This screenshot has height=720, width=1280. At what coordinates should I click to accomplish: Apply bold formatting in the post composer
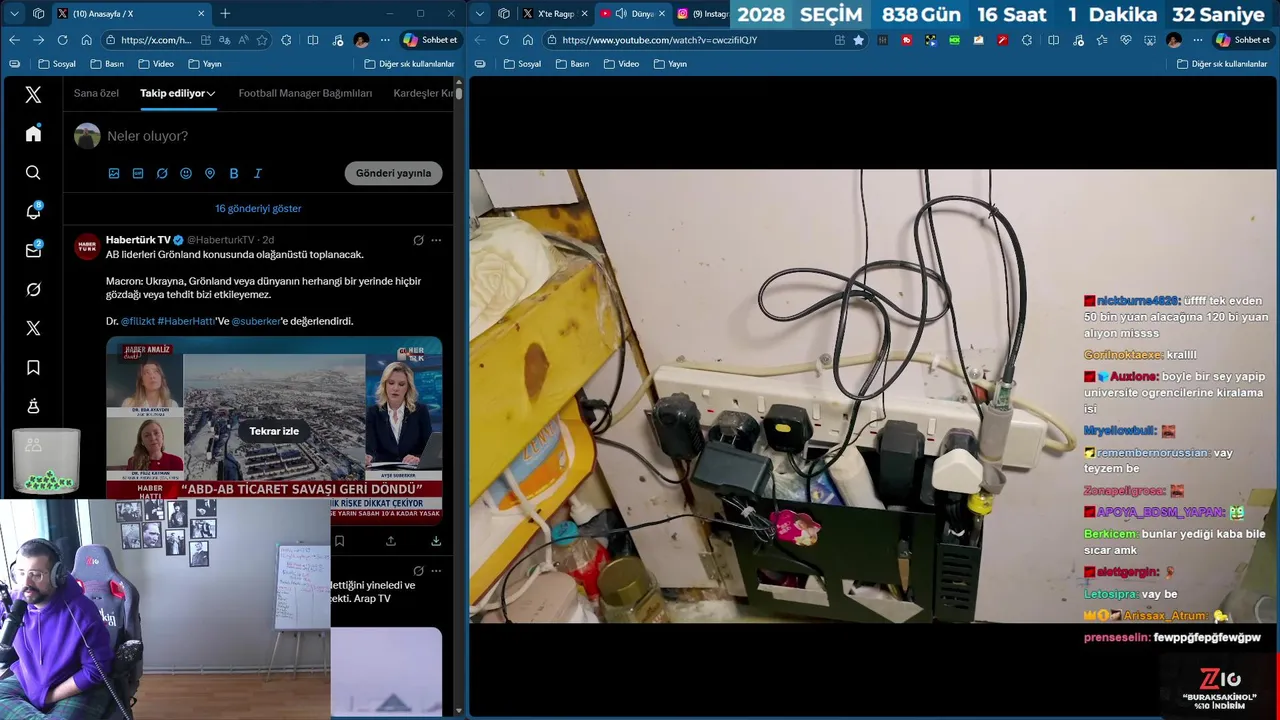click(234, 173)
